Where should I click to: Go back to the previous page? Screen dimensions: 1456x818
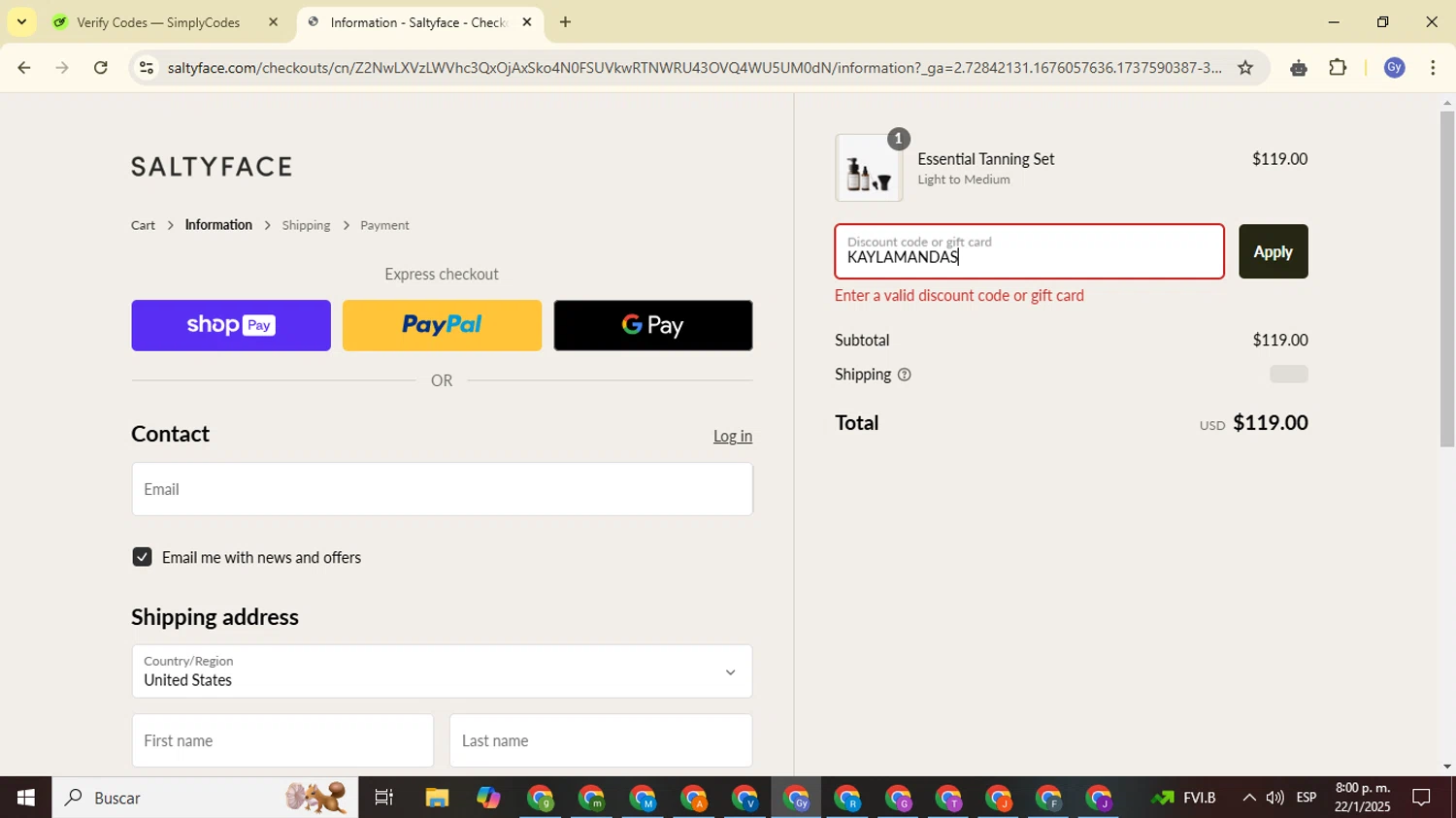pyautogui.click(x=23, y=68)
